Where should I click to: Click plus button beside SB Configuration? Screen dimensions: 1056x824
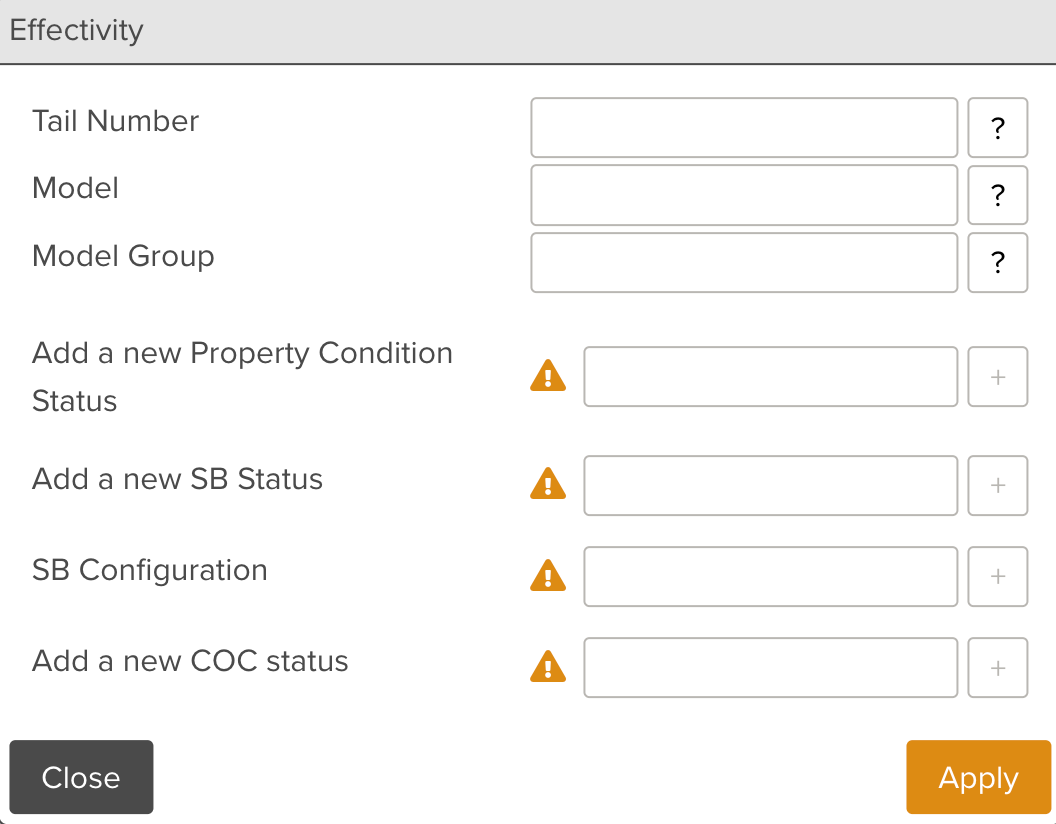[x=997, y=577]
